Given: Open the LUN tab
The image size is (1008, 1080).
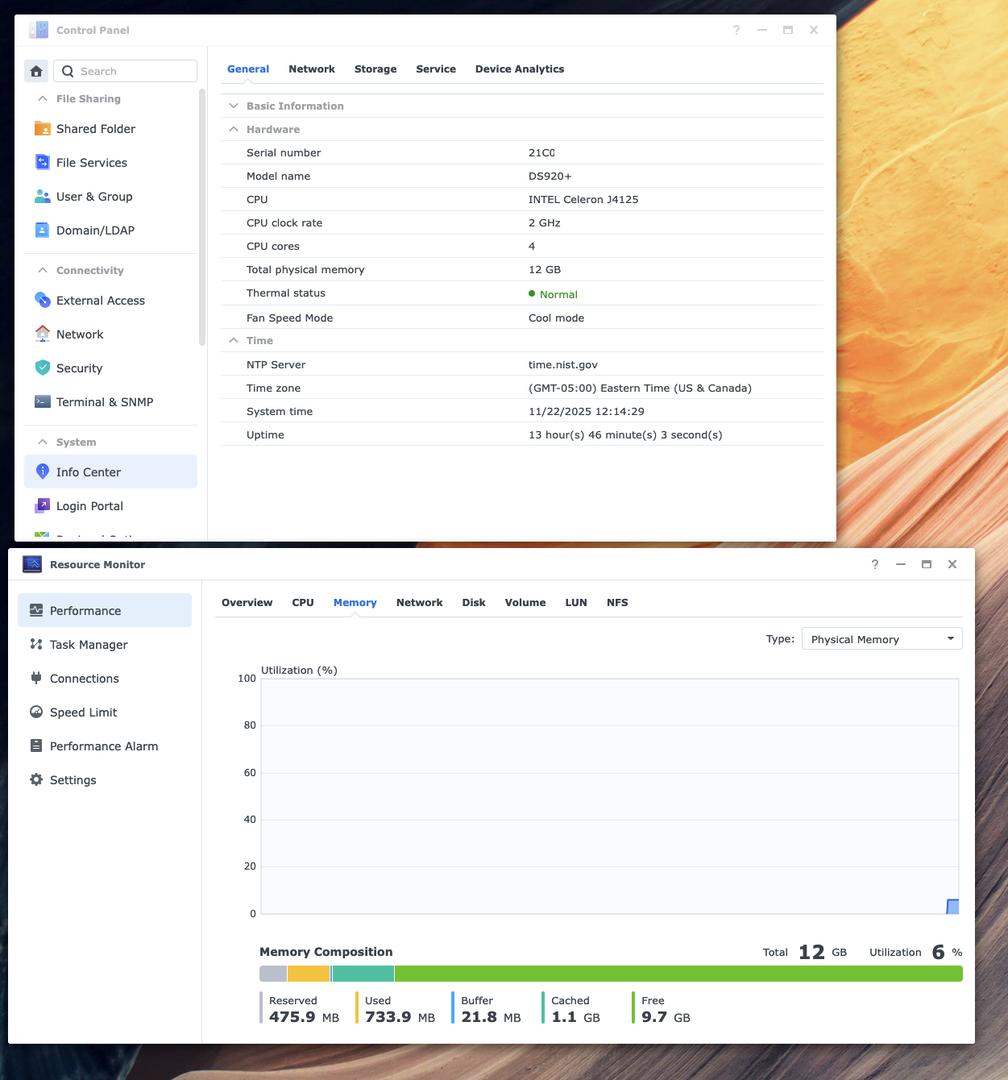Looking at the screenshot, I should tap(576, 602).
